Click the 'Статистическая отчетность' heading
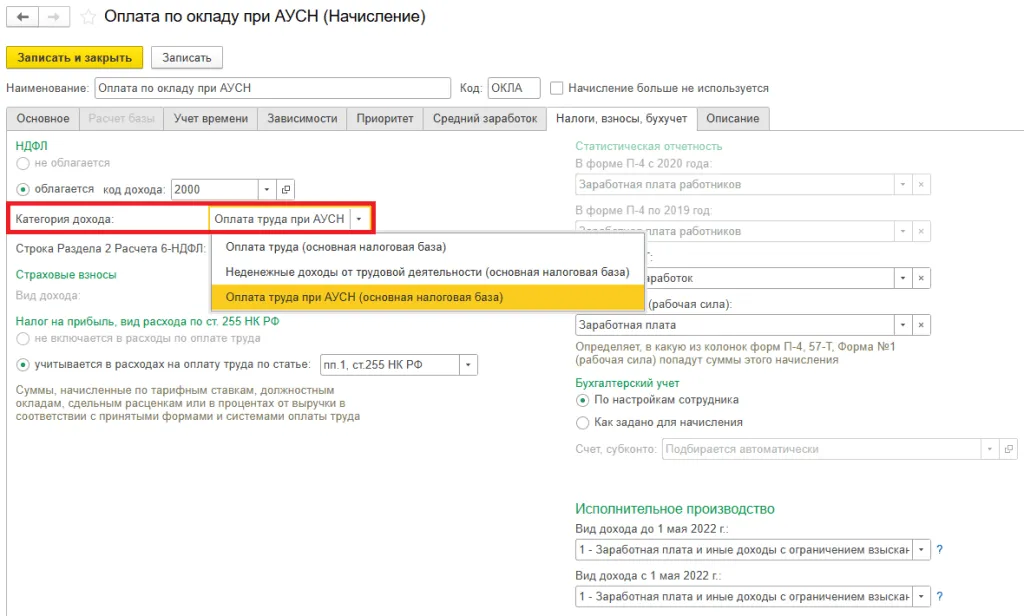The height and width of the screenshot is (616, 1024). click(648, 146)
